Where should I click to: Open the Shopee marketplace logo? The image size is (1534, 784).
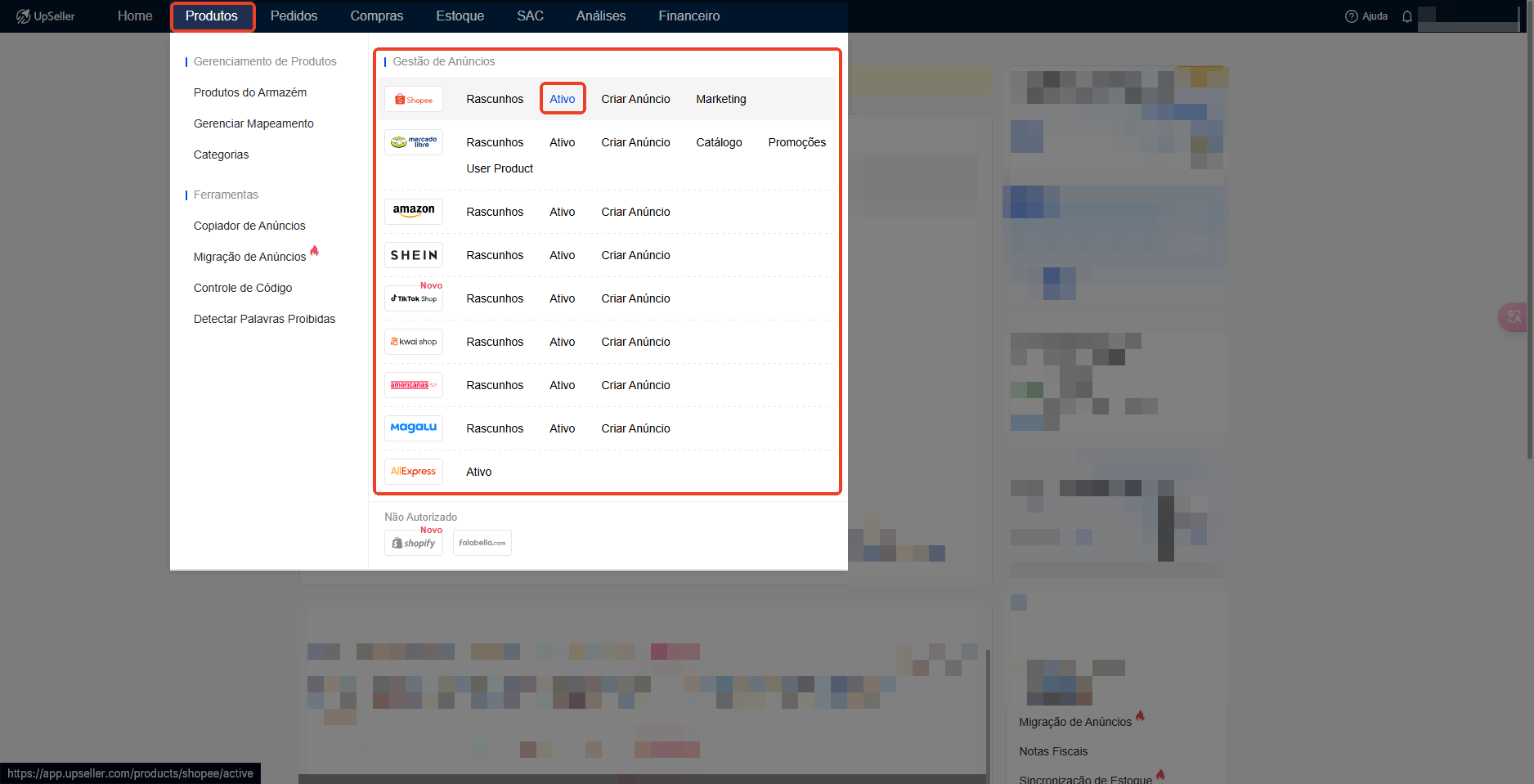pyautogui.click(x=414, y=99)
